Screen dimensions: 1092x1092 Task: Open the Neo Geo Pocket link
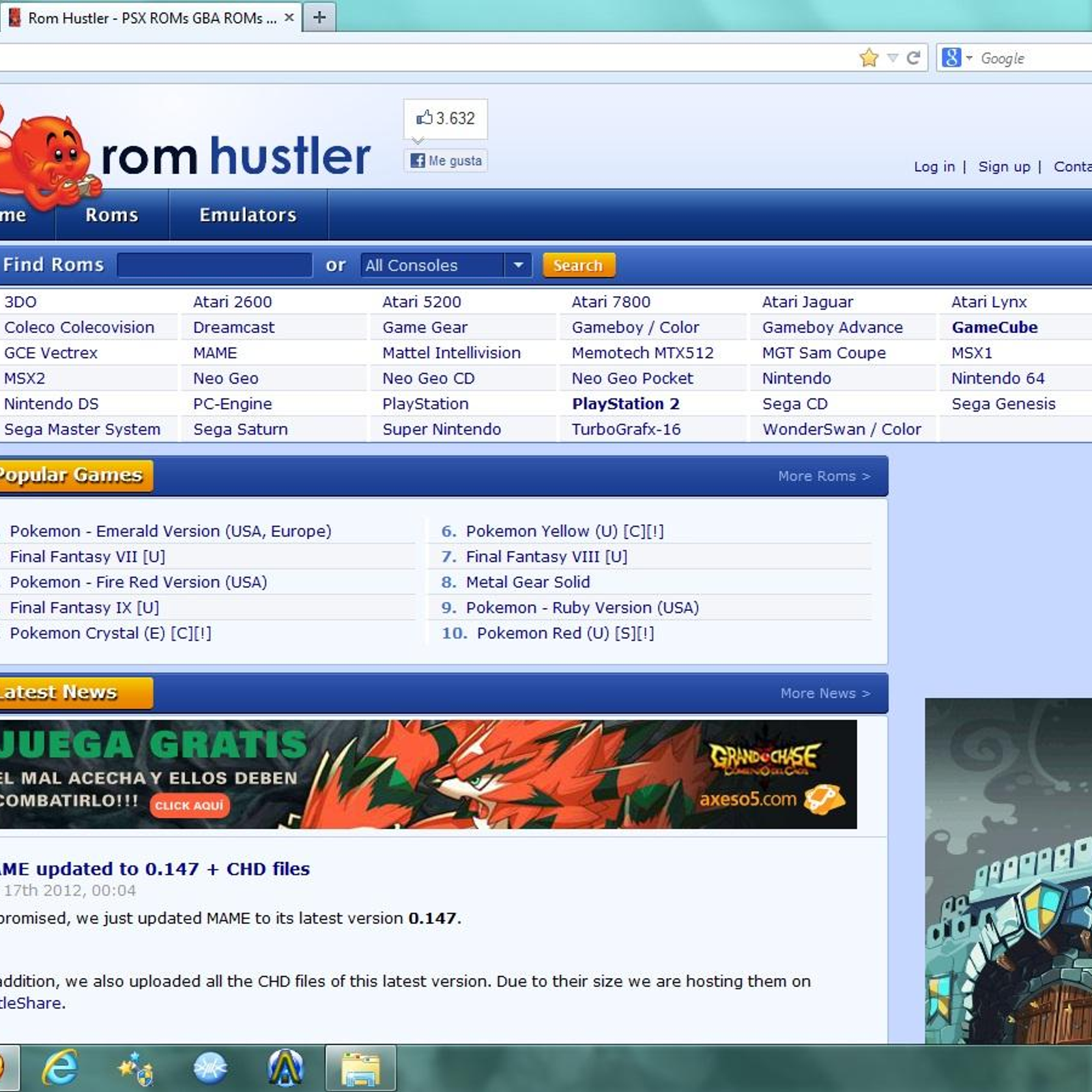(632, 378)
